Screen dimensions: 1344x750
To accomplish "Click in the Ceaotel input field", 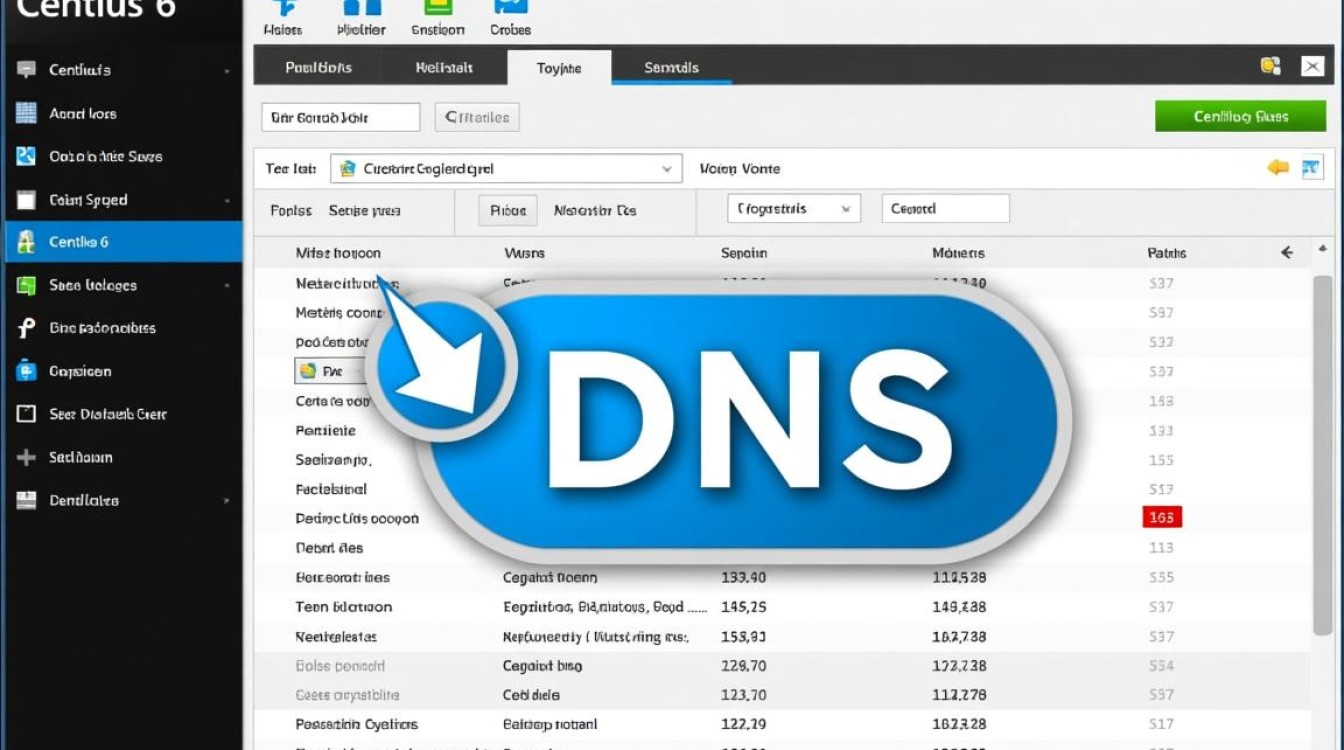I will (945, 209).
